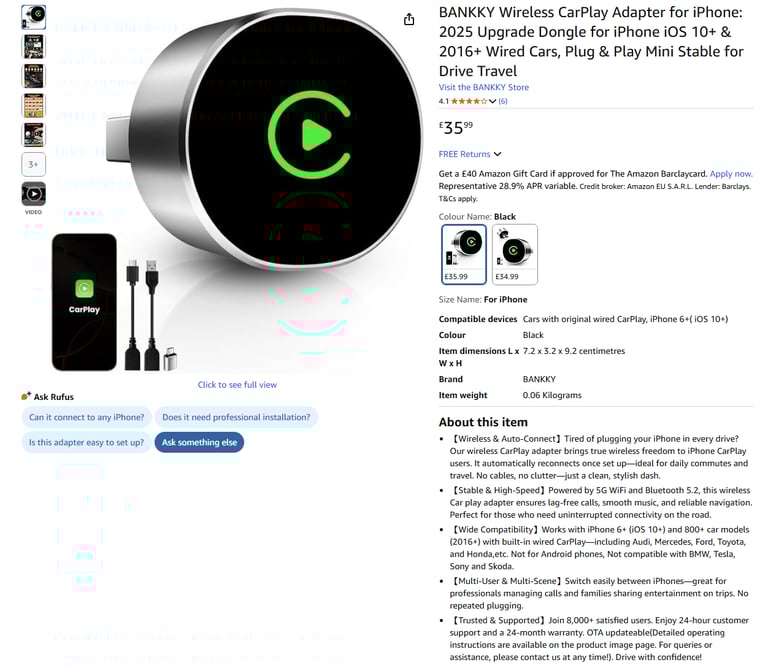Select 'Is this adapter easy to set up?'
This screenshot has height=668, width=768.
[86, 442]
